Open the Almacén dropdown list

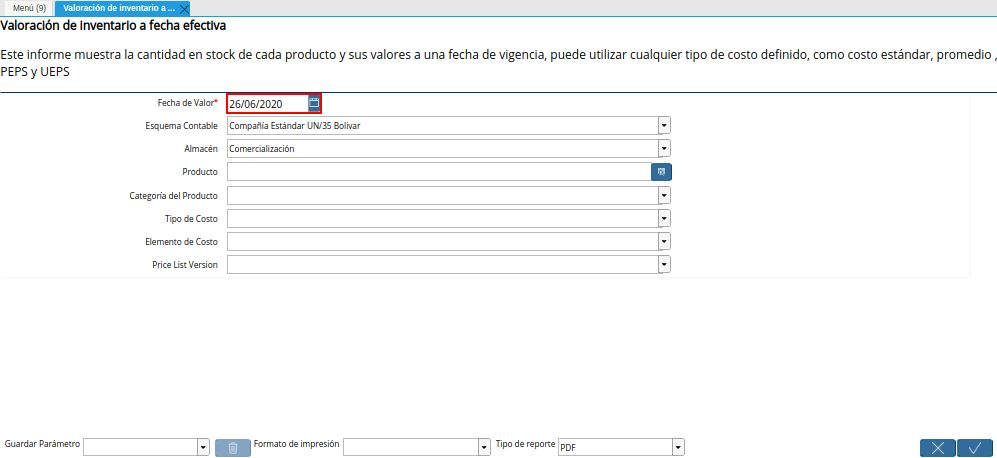[x=664, y=149]
